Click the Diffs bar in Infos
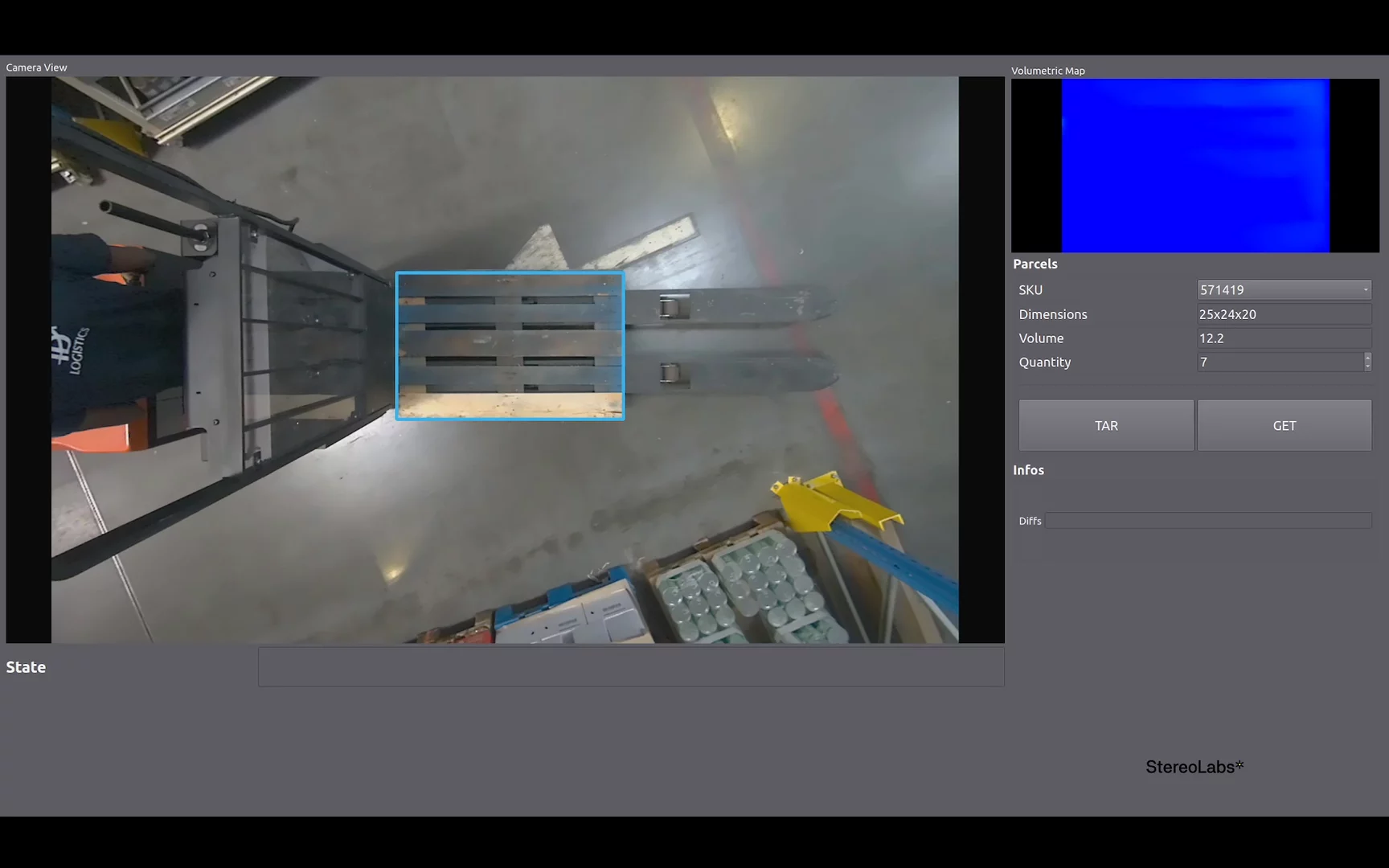 click(1207, 521)
